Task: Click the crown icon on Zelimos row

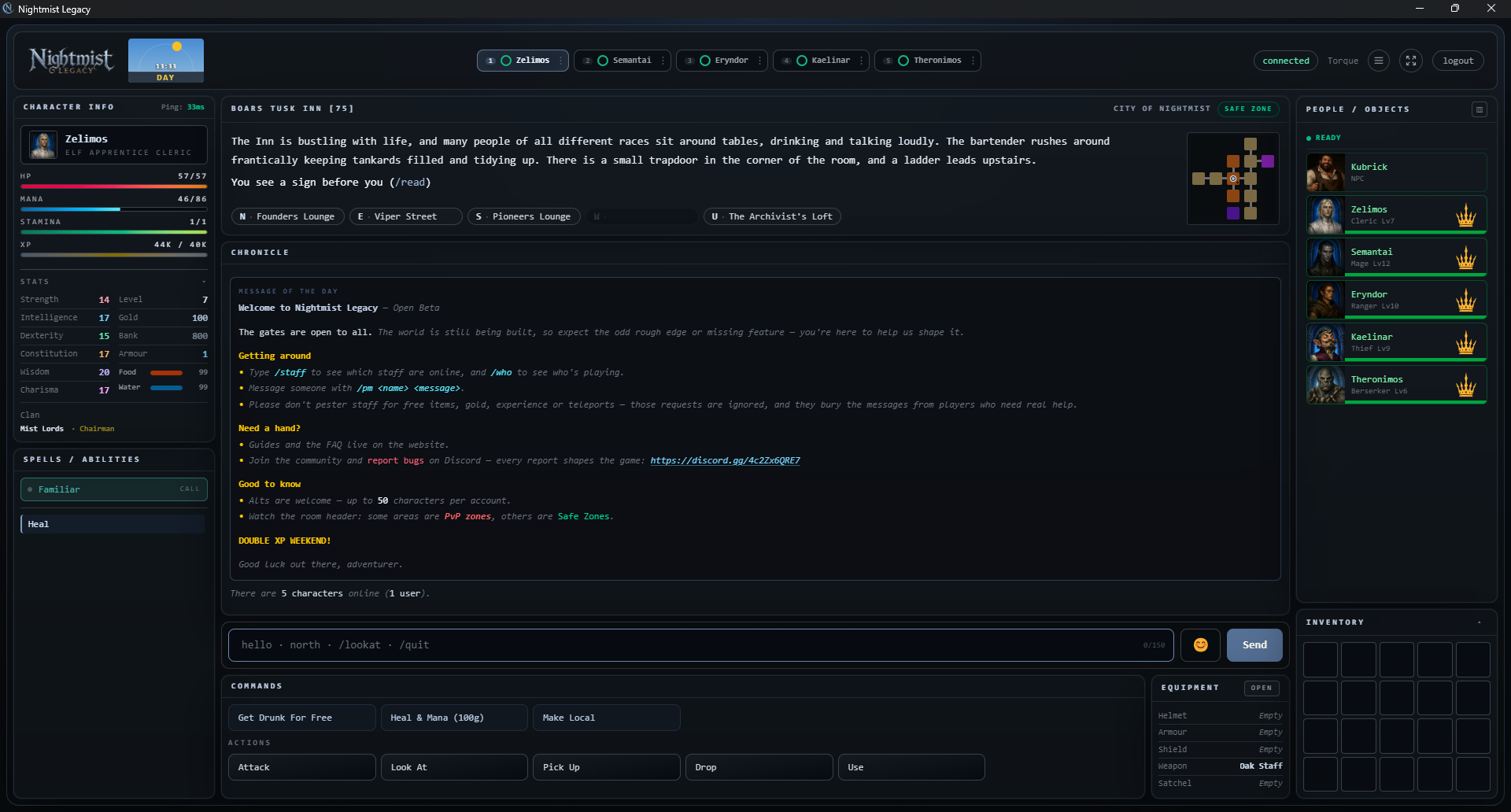Action: (1465, 215)
